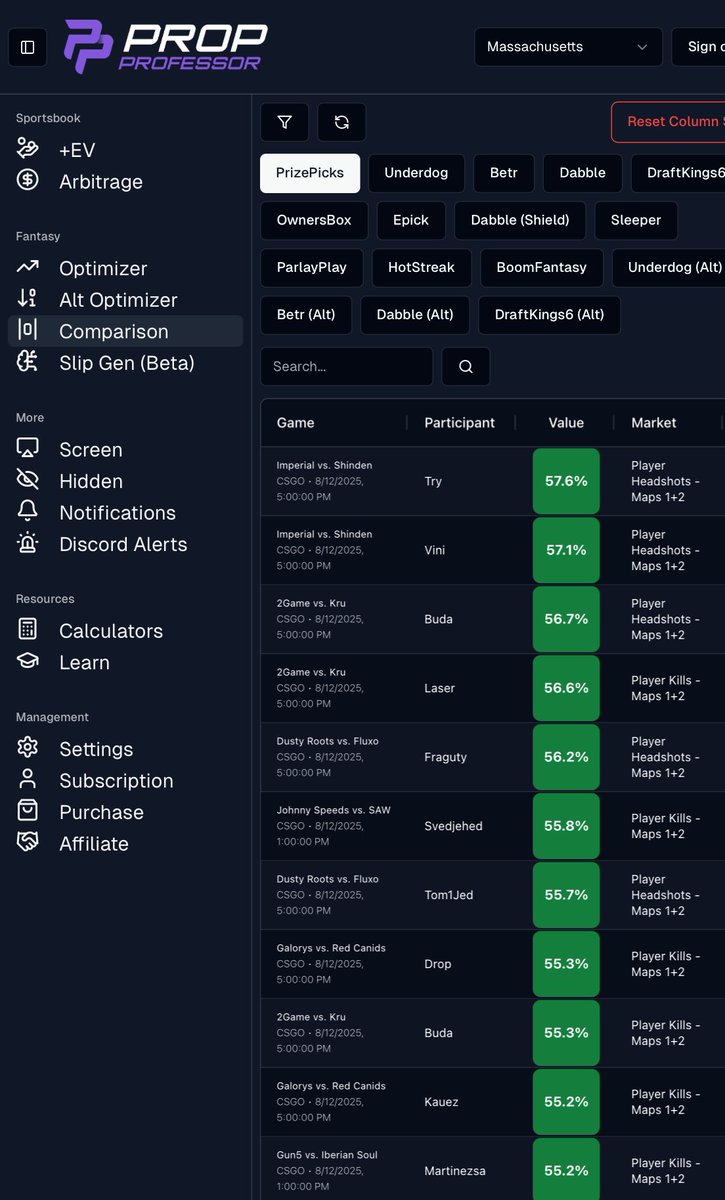Select the PrizePicks tab
This screenshot has height=1200, width=725.
(x=310, y=173)
